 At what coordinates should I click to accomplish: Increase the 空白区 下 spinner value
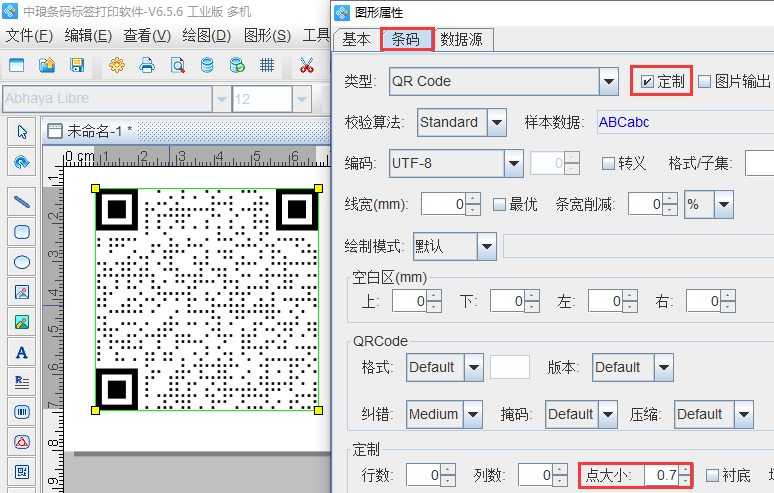pos(532,296)
